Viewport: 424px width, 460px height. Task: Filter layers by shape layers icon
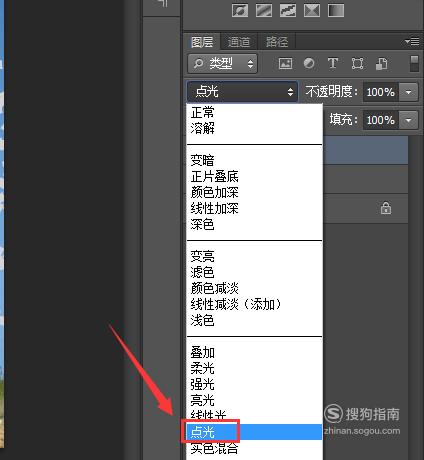pyautogui.click(x=357, y=63)
